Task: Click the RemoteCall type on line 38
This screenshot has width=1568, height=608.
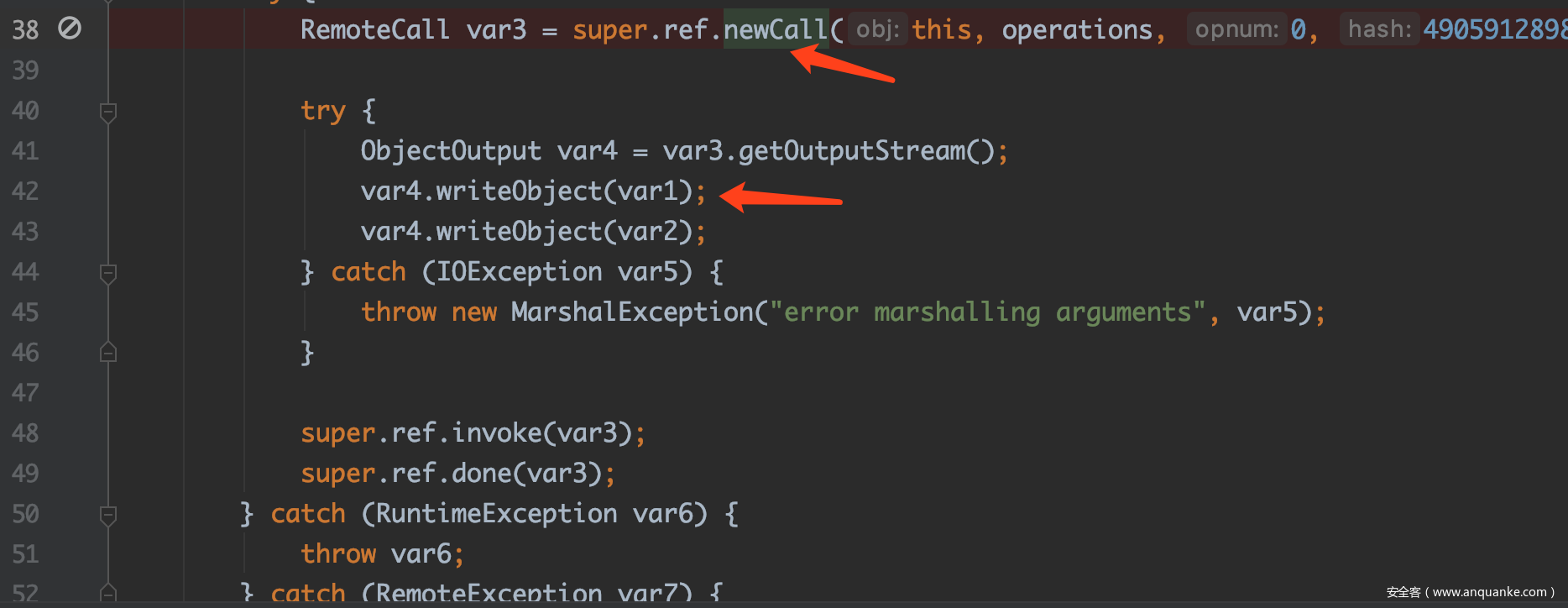Action: pyautogui.click(x=374, y=30)
